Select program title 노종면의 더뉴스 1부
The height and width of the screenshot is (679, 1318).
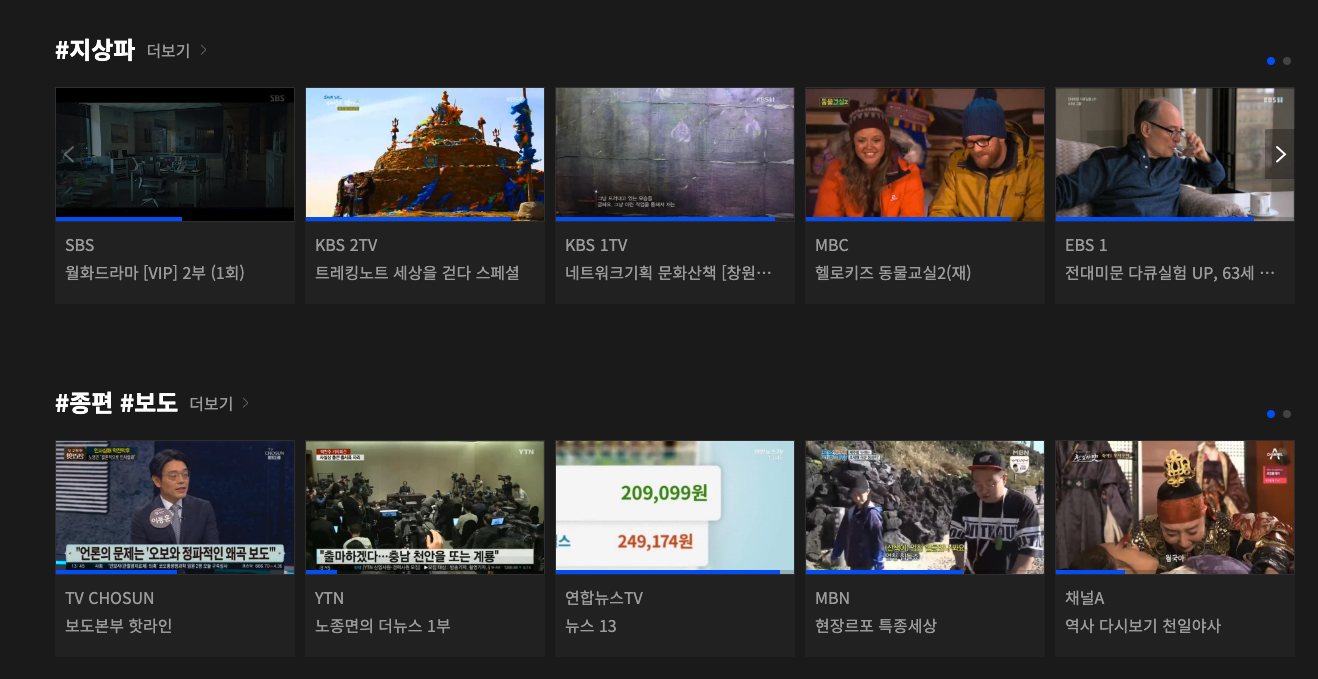[x=383, y=626]
